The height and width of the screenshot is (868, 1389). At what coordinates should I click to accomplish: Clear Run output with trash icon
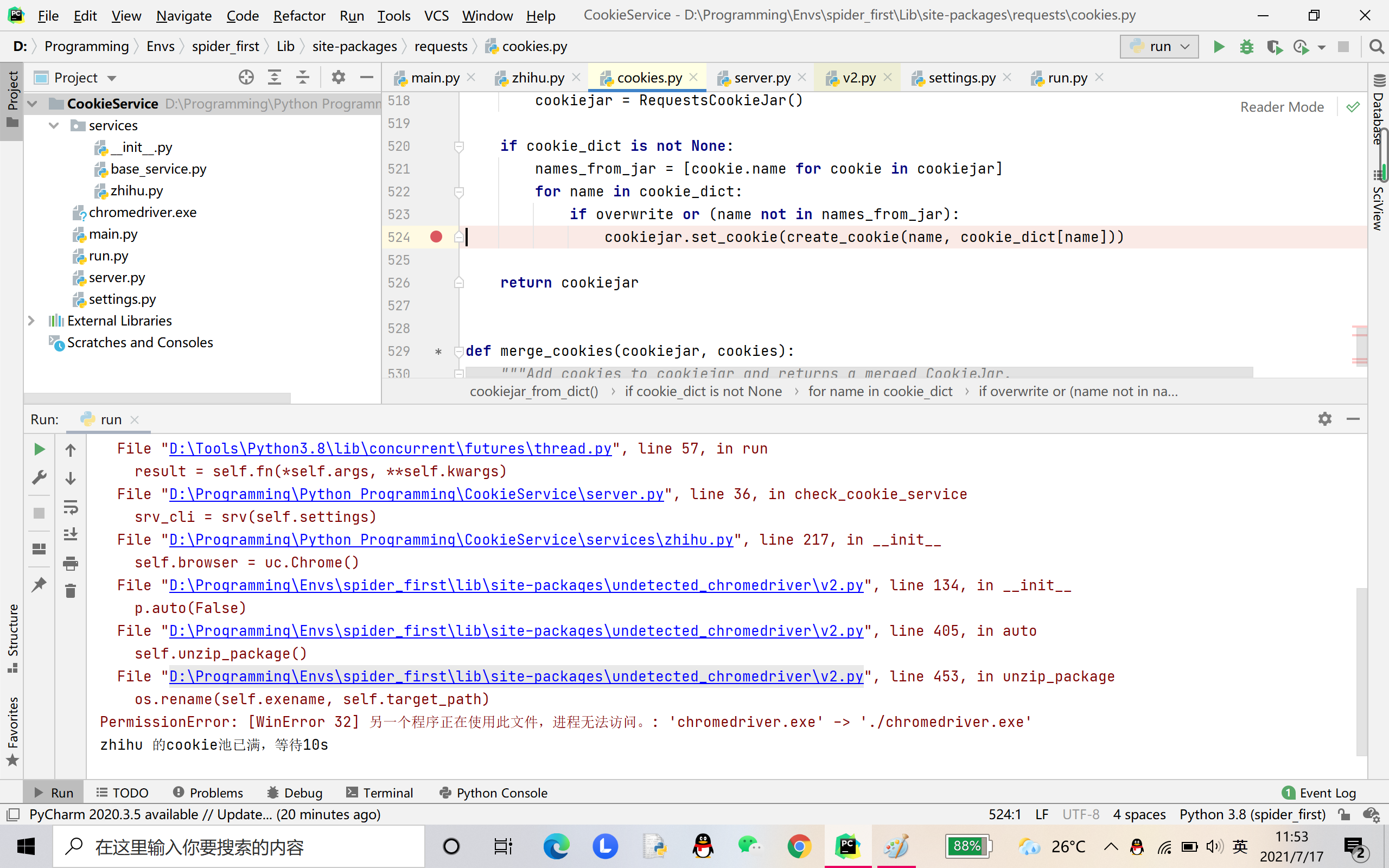pos(71,591)
